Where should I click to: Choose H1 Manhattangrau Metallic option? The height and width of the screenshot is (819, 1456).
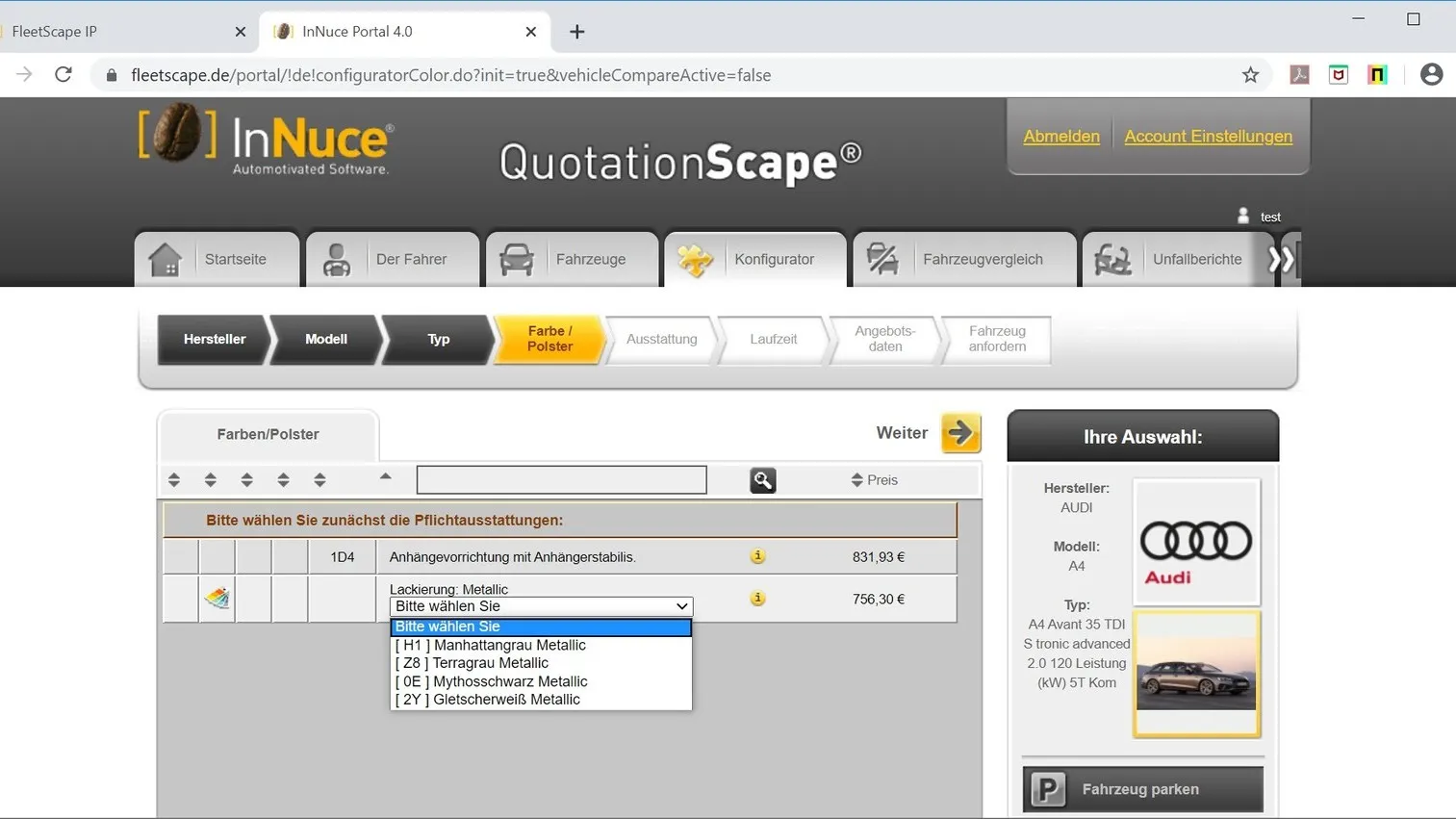click(541, 645)
